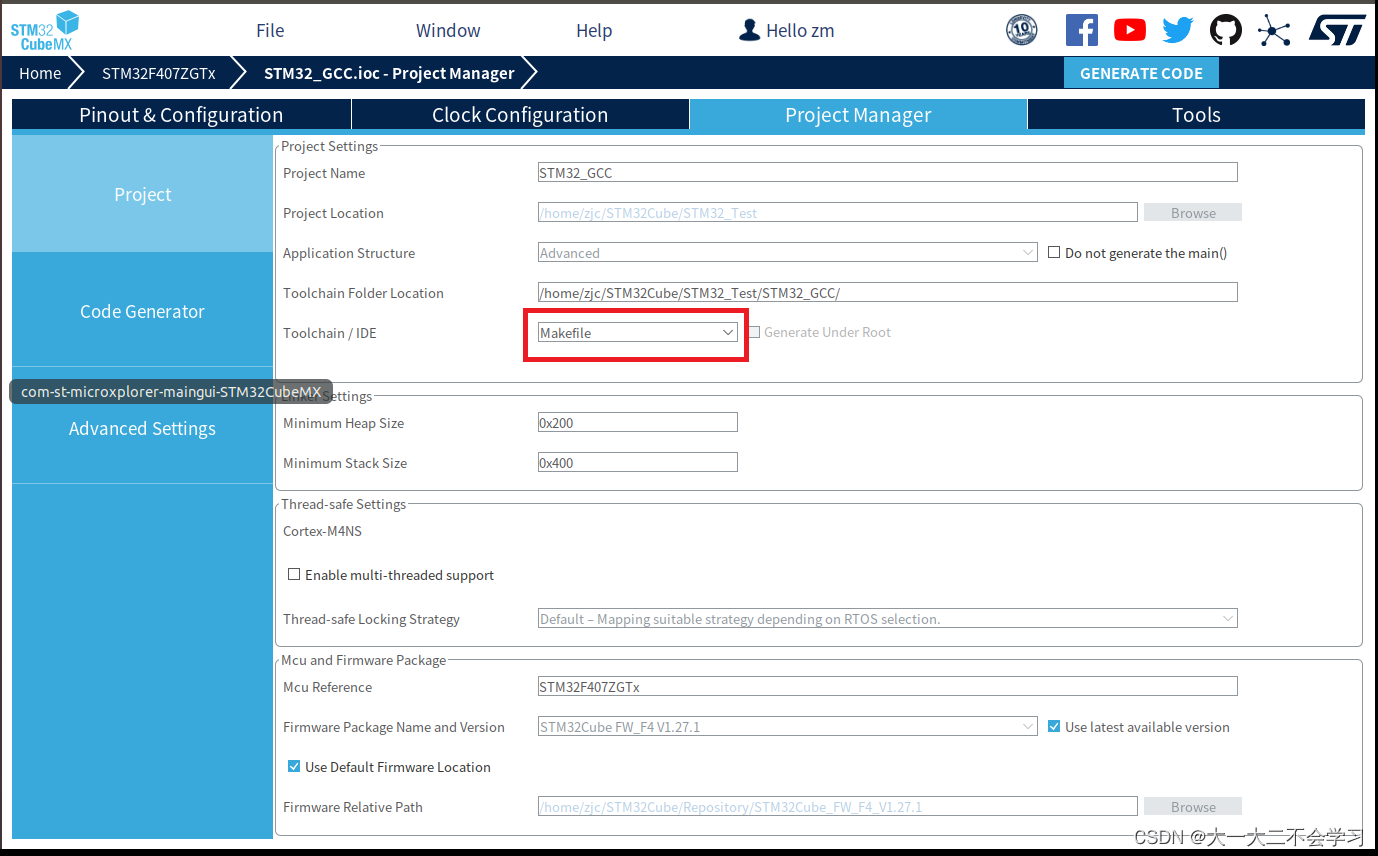
Task: Toggle Use latest available version checkbox
Action: (x=1054, y=727)
